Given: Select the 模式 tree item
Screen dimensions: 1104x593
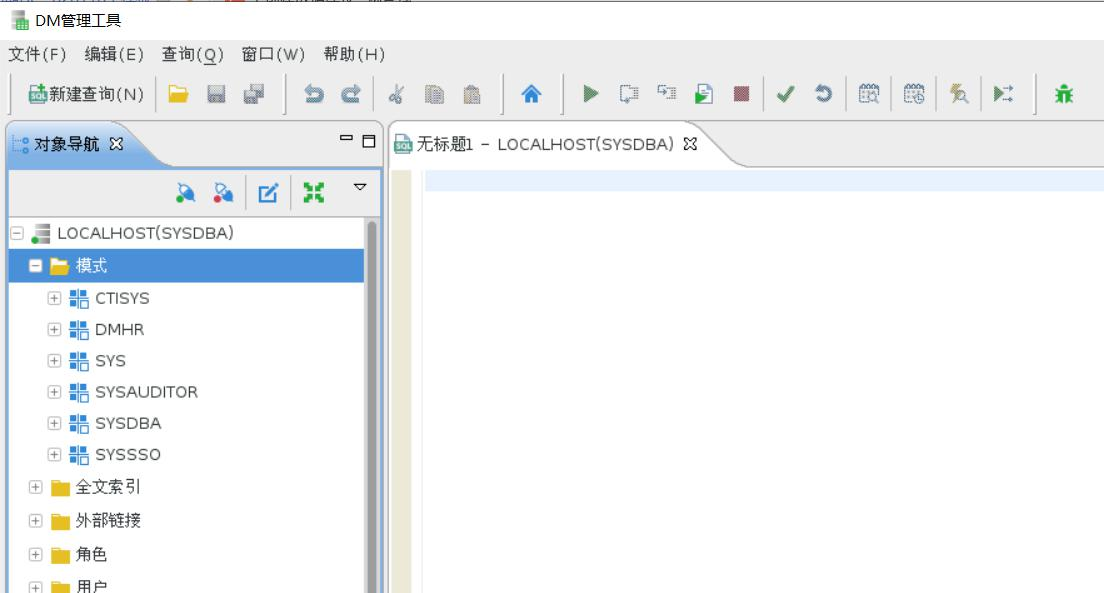Looking at the screenshot, I should pos(91,266).
